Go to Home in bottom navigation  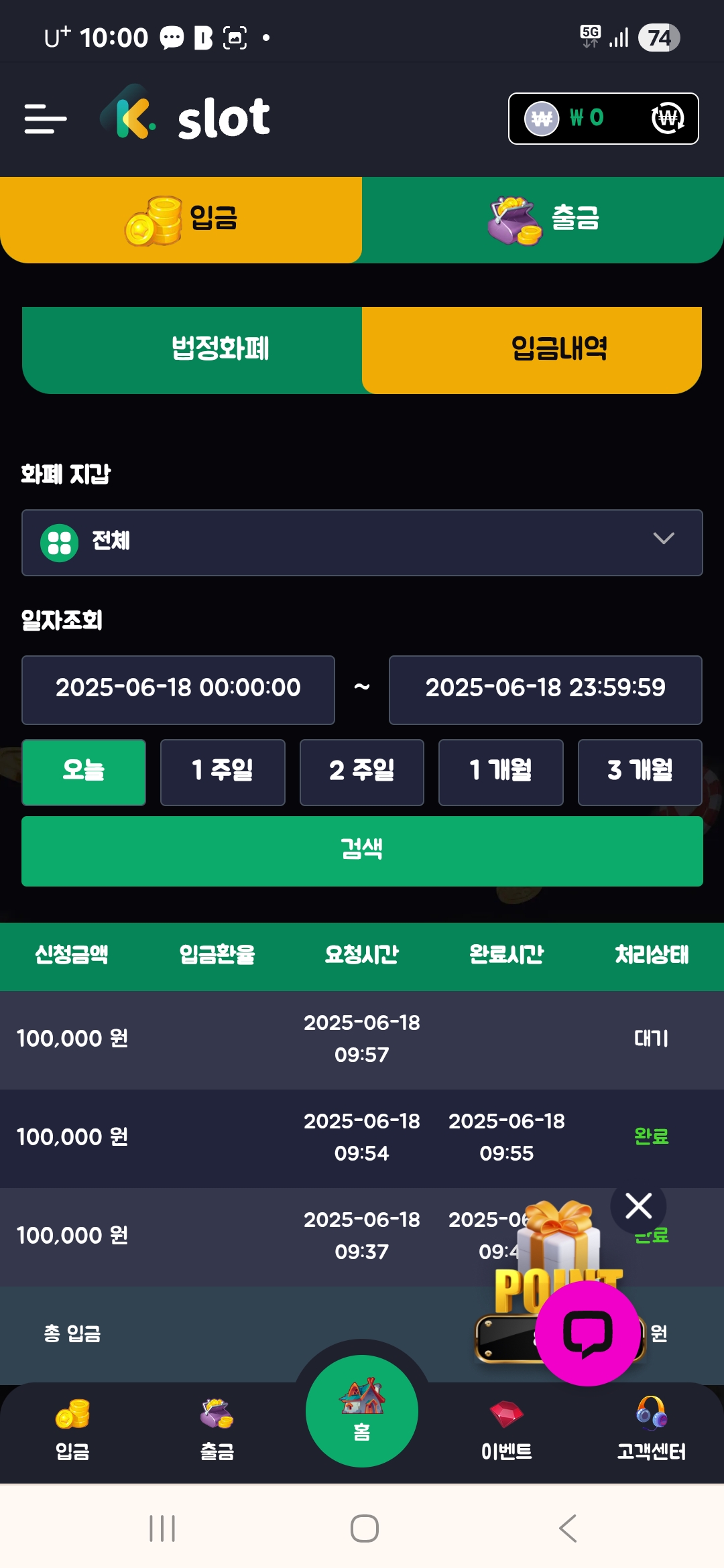click(362, 1411)
